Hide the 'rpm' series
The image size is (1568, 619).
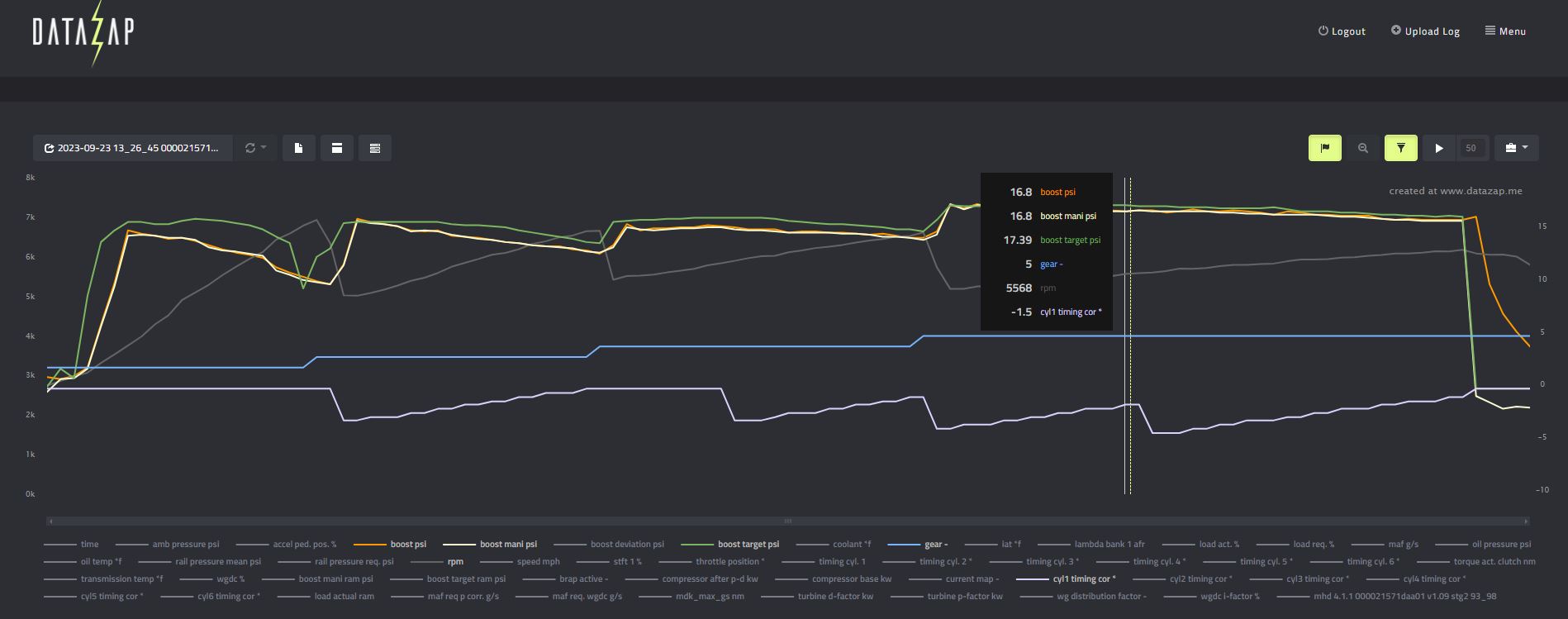(x=437, y=562)
